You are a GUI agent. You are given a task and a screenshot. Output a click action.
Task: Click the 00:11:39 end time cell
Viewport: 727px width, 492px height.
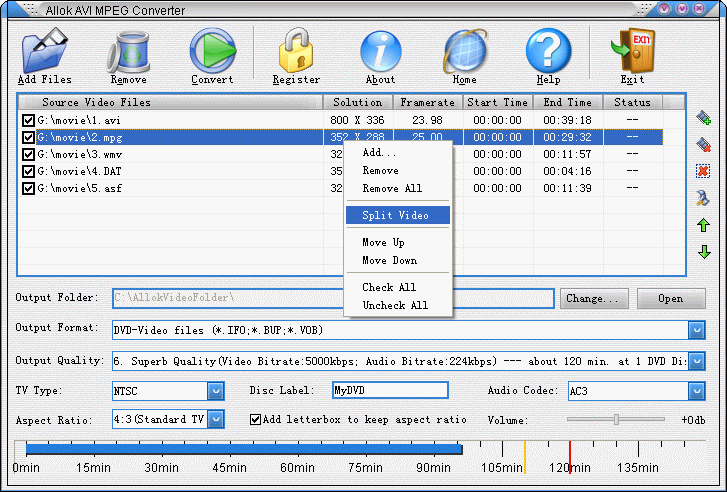568,188
